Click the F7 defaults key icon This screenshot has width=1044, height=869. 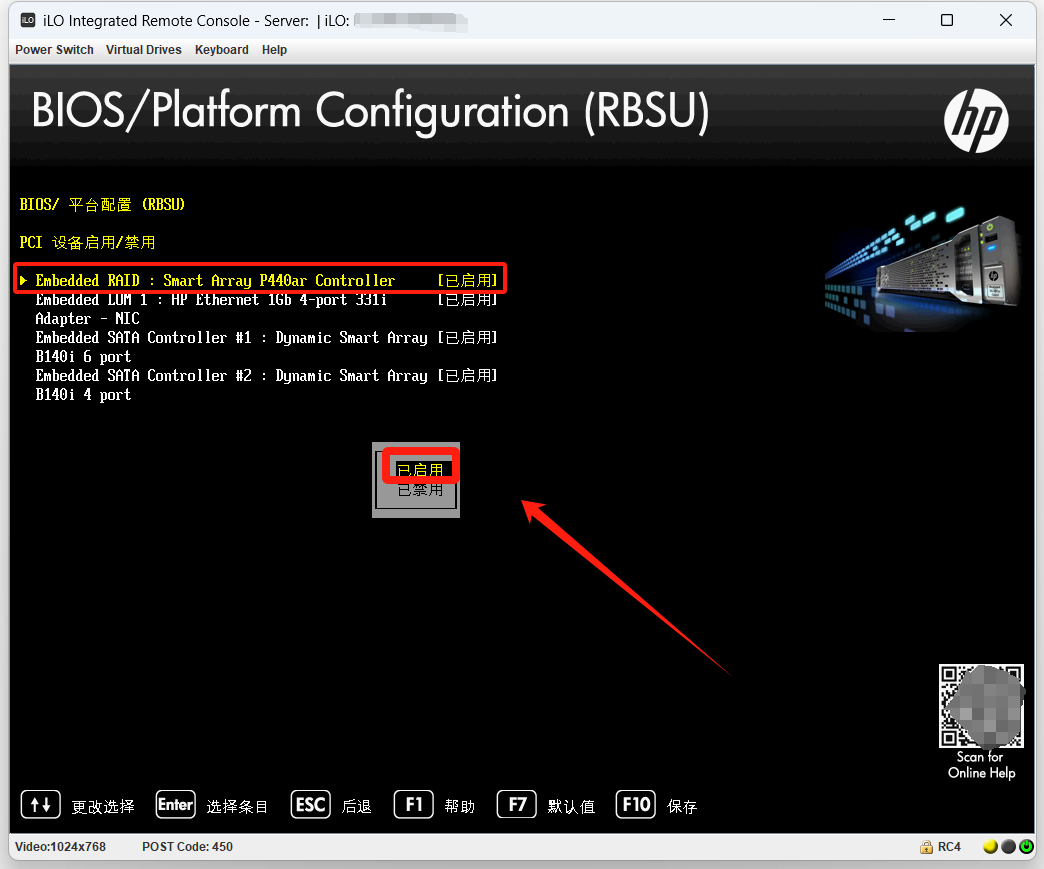click(517, 804)
